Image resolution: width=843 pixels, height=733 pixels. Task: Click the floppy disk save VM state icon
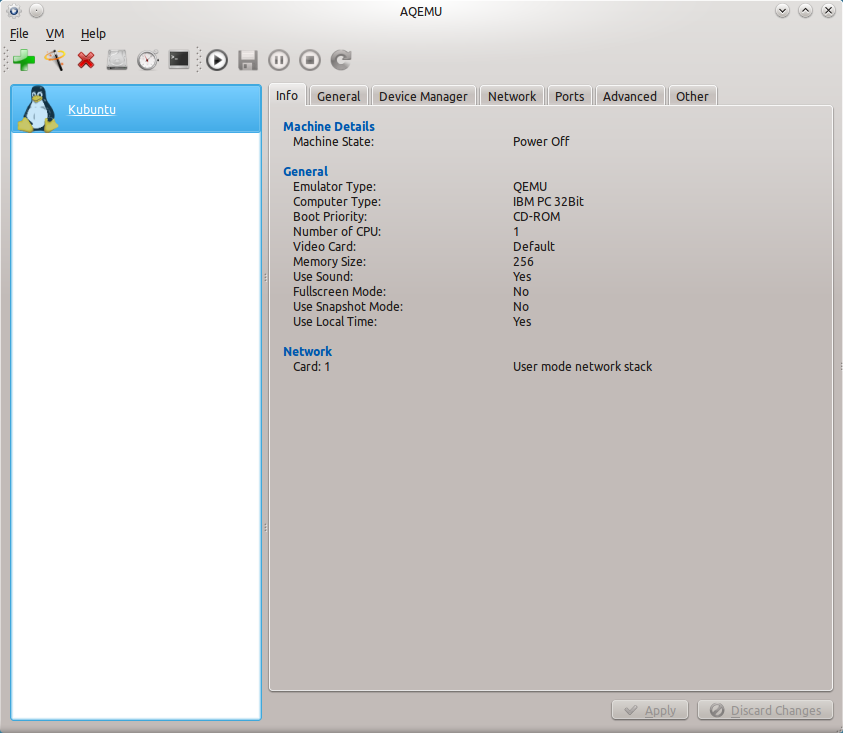(248, 60)
